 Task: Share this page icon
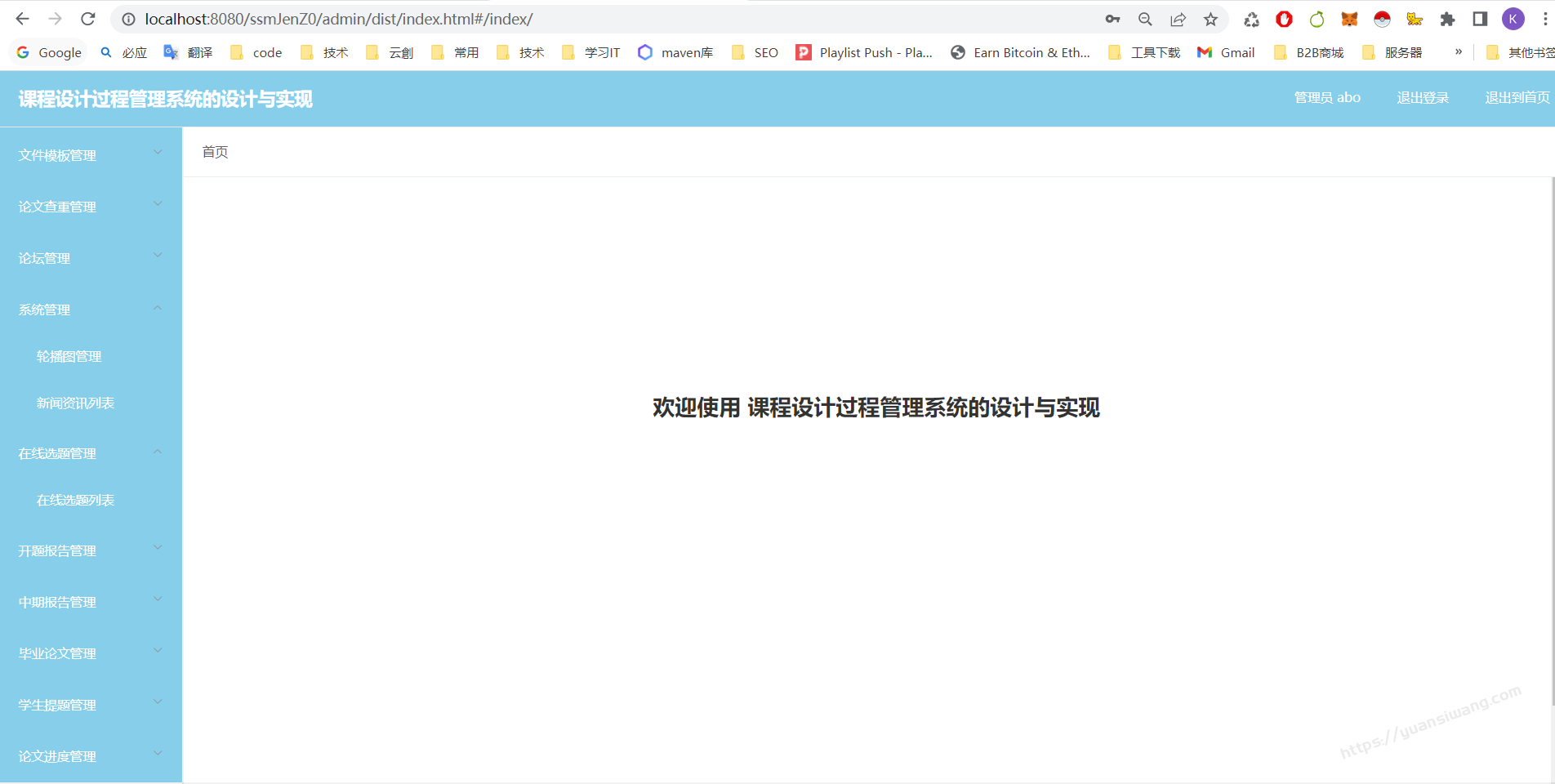1178,19
